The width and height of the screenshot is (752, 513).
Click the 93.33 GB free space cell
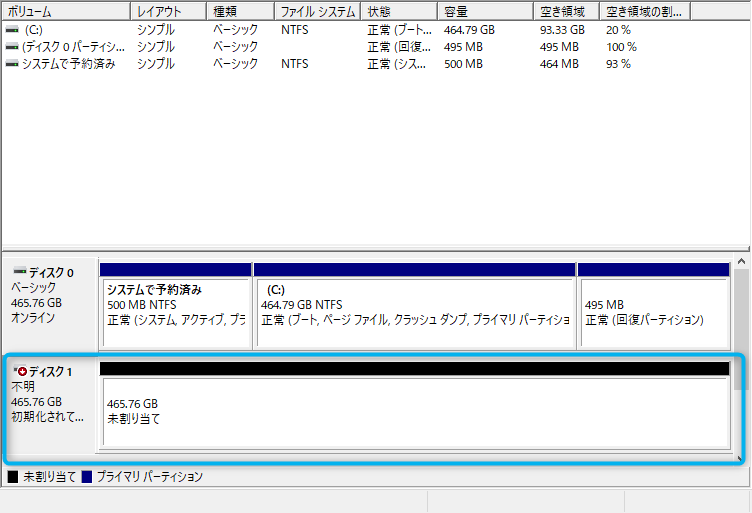[562, 30]
